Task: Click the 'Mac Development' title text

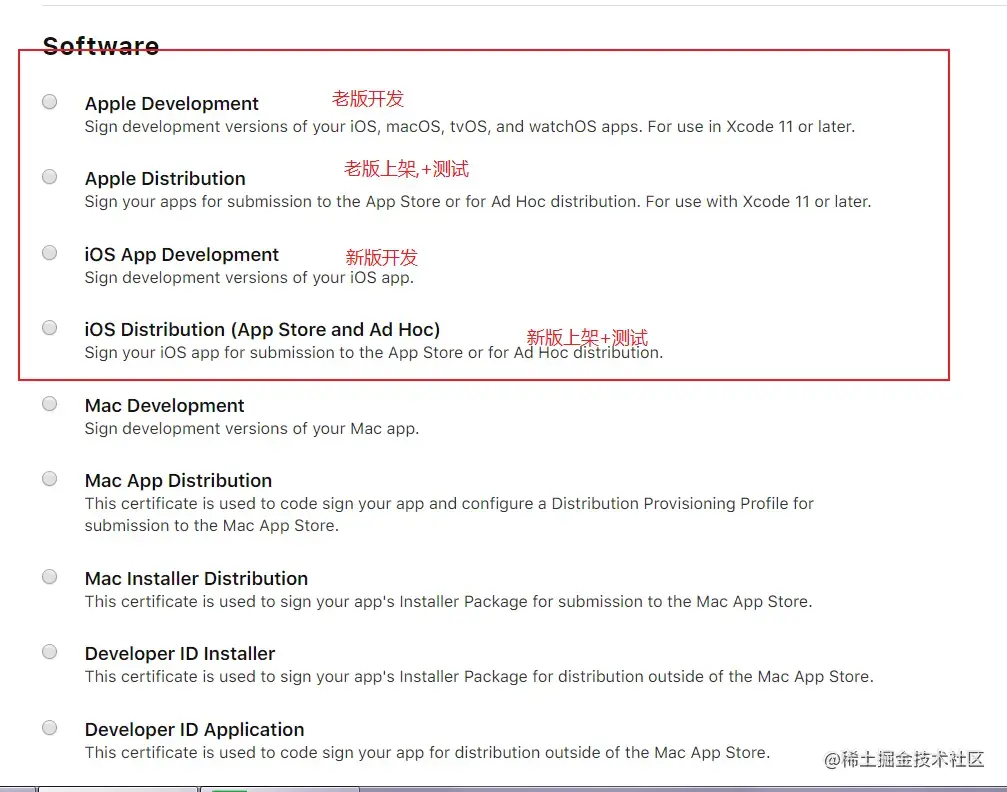Action: 164,406
